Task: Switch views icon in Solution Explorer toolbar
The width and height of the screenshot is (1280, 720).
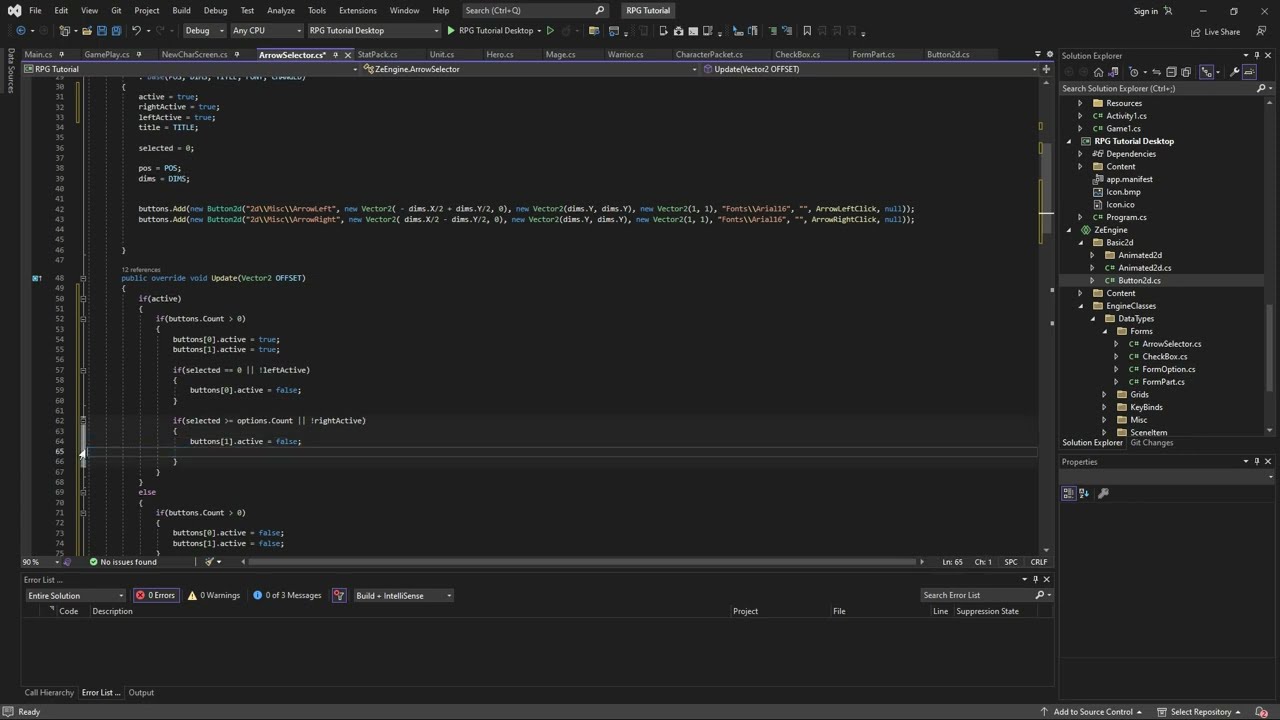Action: (x=1115, y=72)
